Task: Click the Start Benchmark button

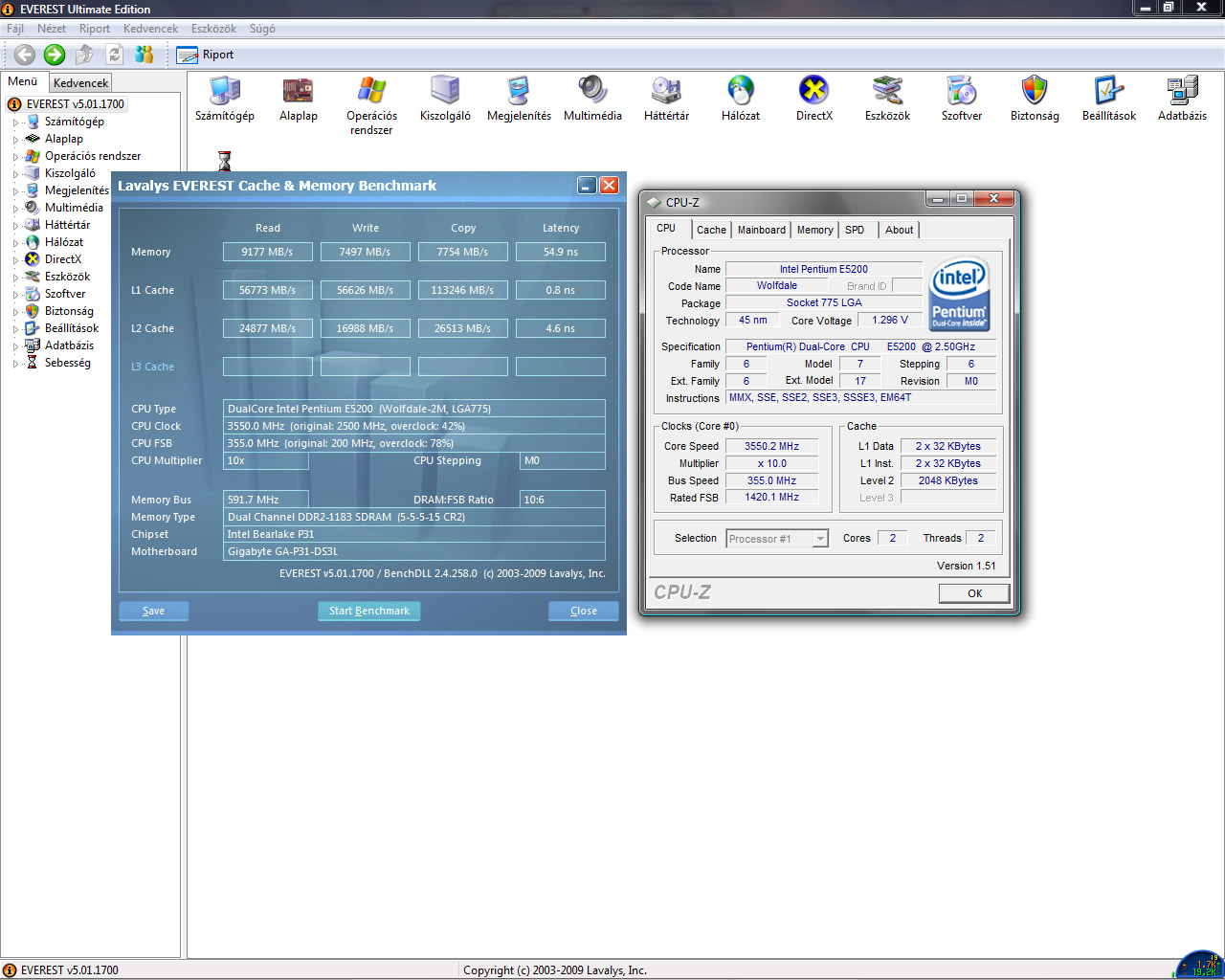Action: click(368, 611)
